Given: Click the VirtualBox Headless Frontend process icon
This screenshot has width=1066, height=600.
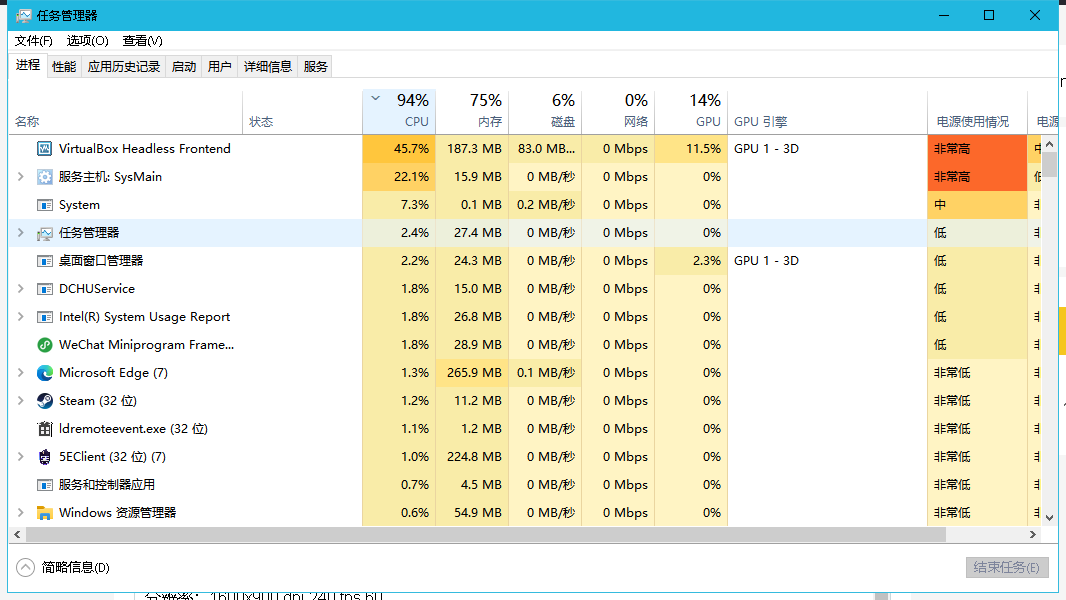Looking at the screenshot, I should click(44, 149).
